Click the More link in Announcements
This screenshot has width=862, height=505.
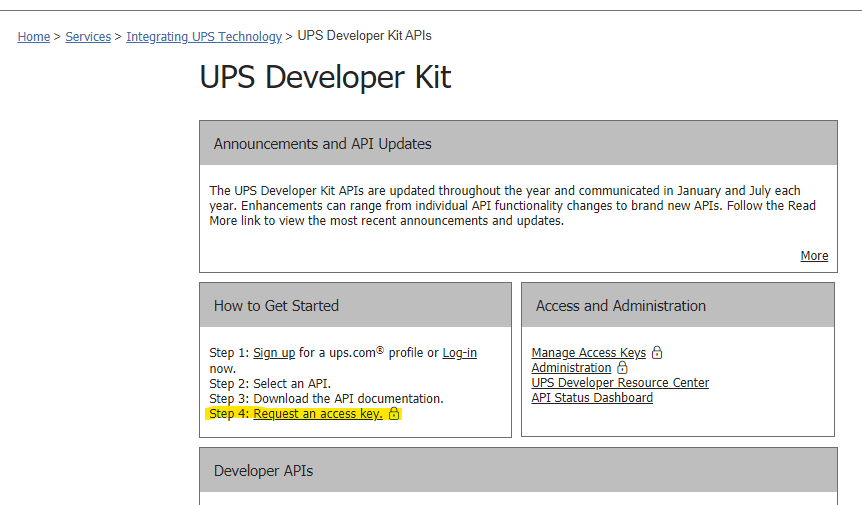point(814,256)
